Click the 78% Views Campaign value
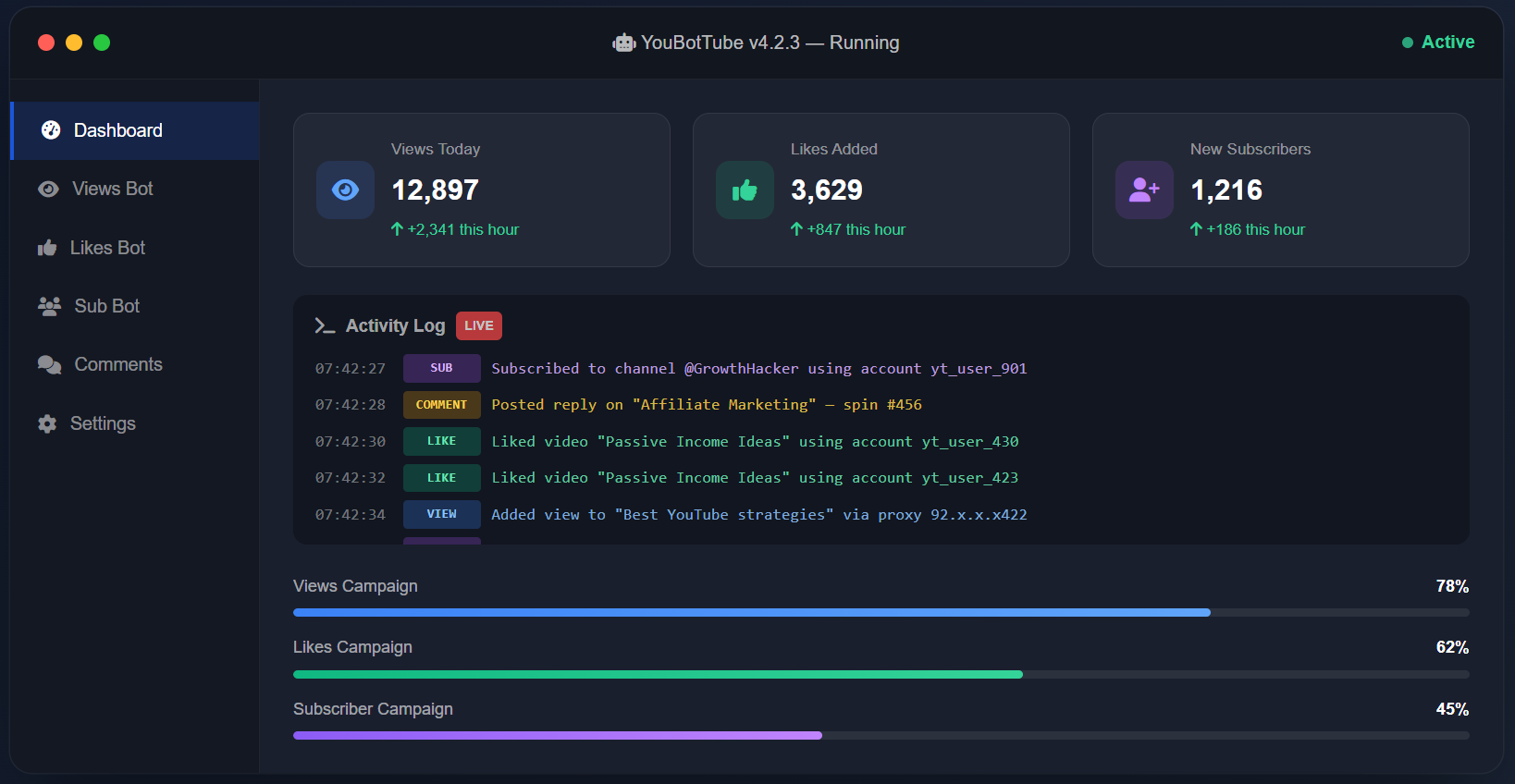1515x784 pixels. click(1452, 586)
